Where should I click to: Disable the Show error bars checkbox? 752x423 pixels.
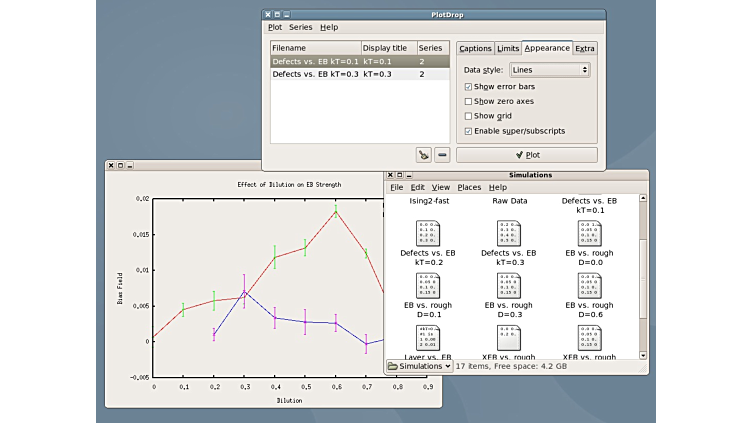[x=469, y=86]
